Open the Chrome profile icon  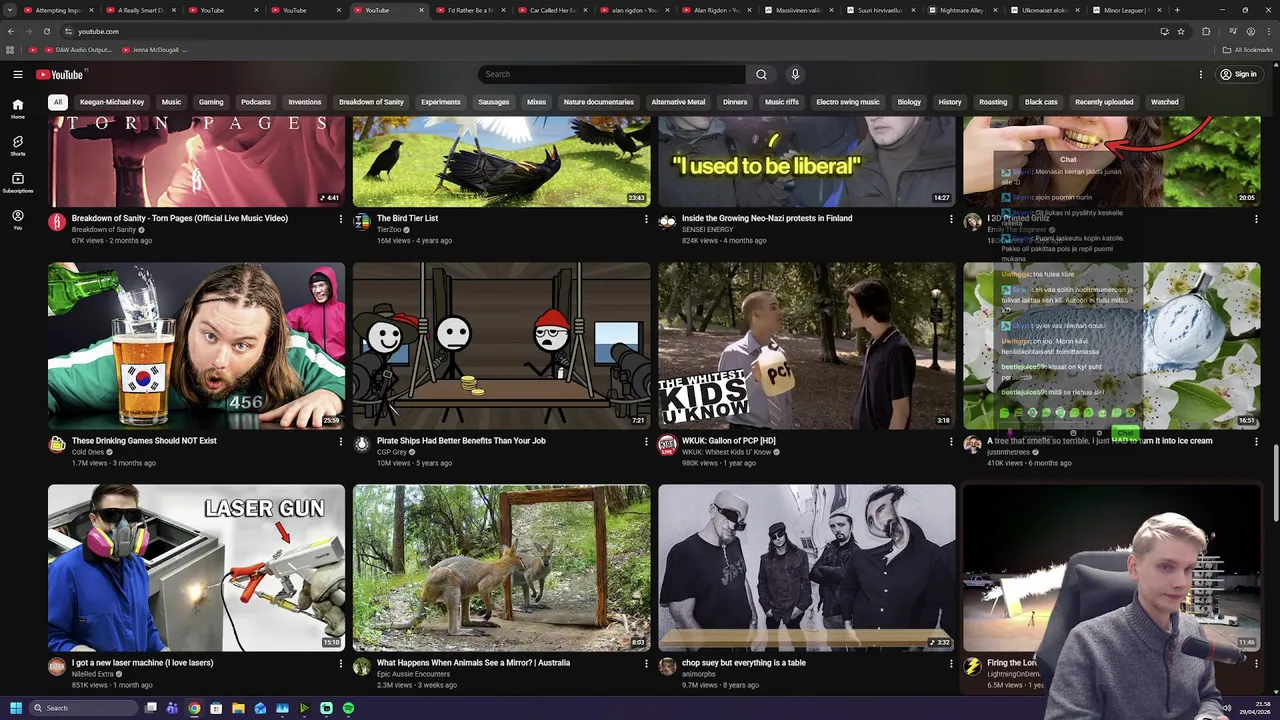click(1250, 31)
